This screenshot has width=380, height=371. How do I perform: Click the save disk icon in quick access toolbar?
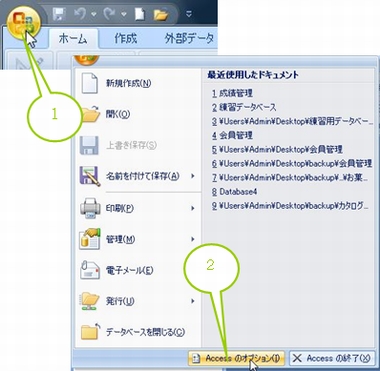click(x=59, y=14)
